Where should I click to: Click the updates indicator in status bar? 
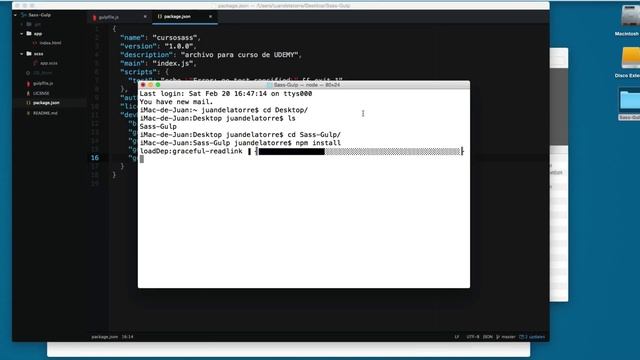[532, 337]
